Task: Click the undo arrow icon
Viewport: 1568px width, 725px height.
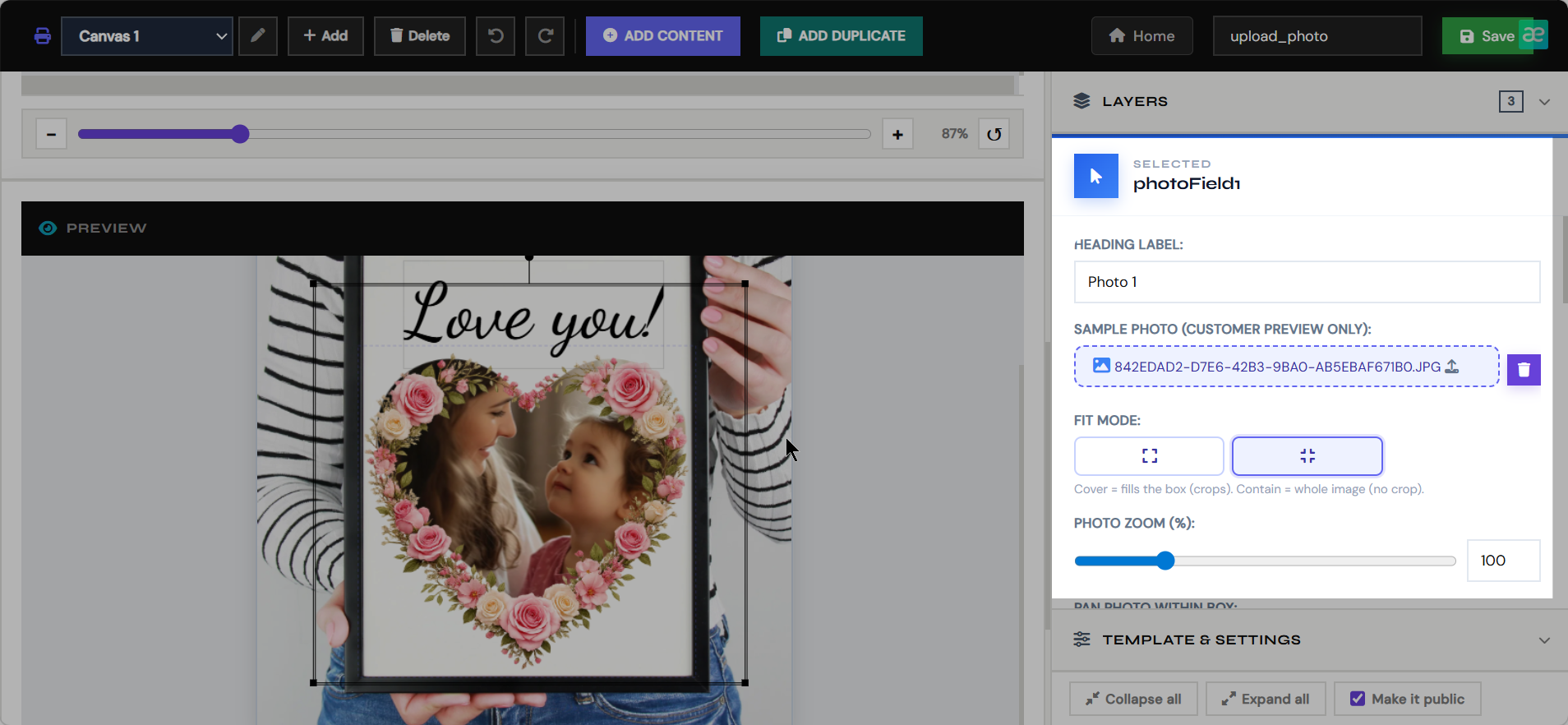Action: tap(496, 36)
